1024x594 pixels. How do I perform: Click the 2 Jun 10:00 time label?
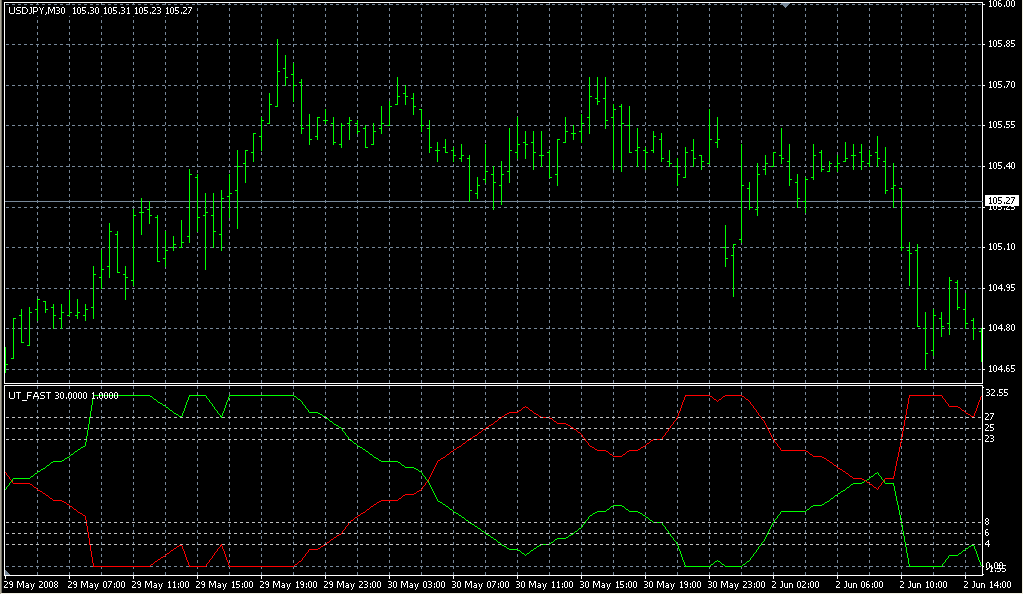point(925,585)
